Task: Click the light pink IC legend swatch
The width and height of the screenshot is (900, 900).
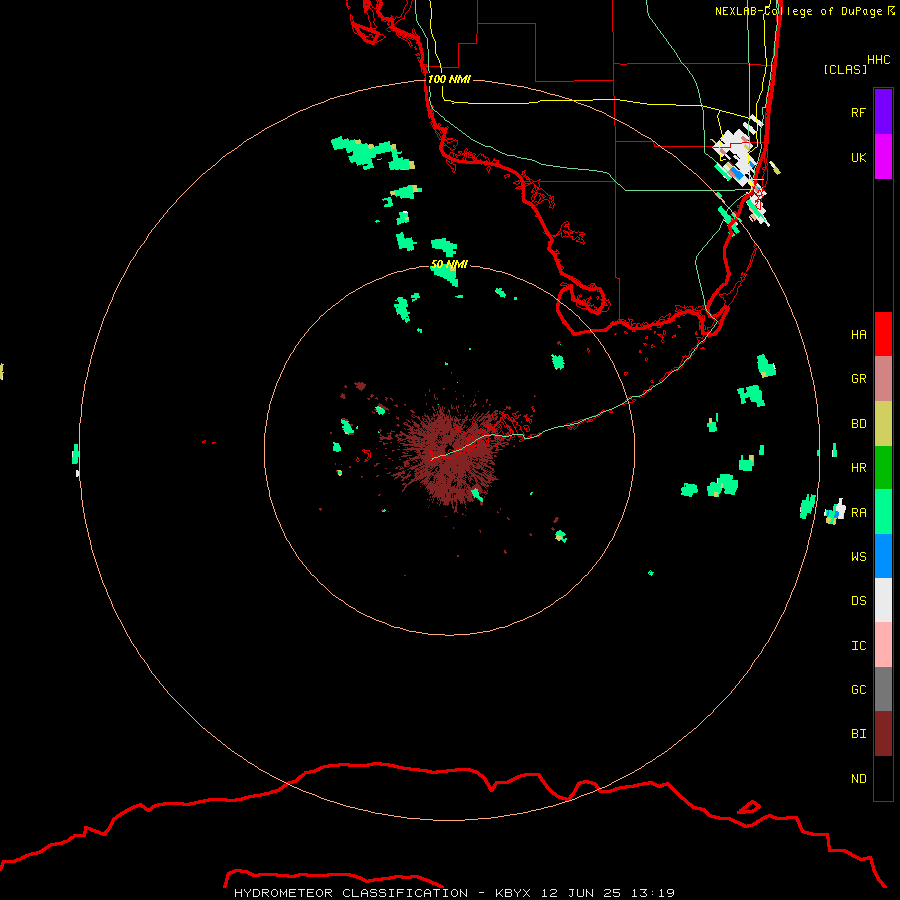Action: click(883, 645)
